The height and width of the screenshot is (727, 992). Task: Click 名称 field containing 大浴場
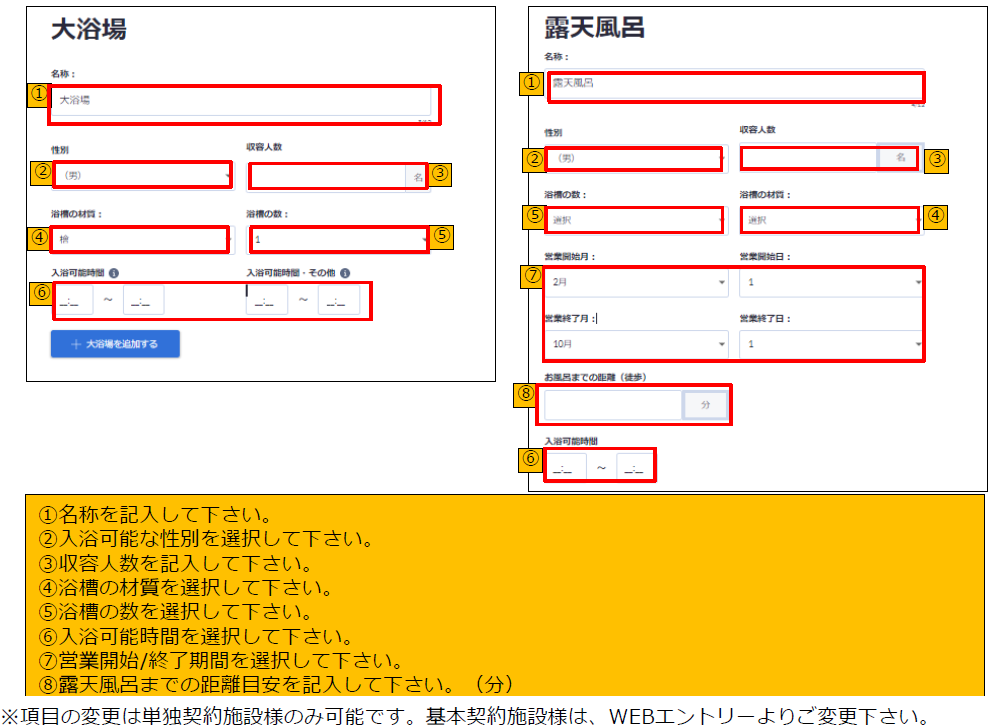pos(240,101)
